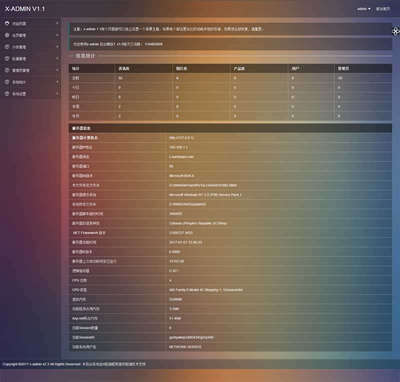
Task: Click the sixth sidebar menu item icon
Action: tap(7, 82)
